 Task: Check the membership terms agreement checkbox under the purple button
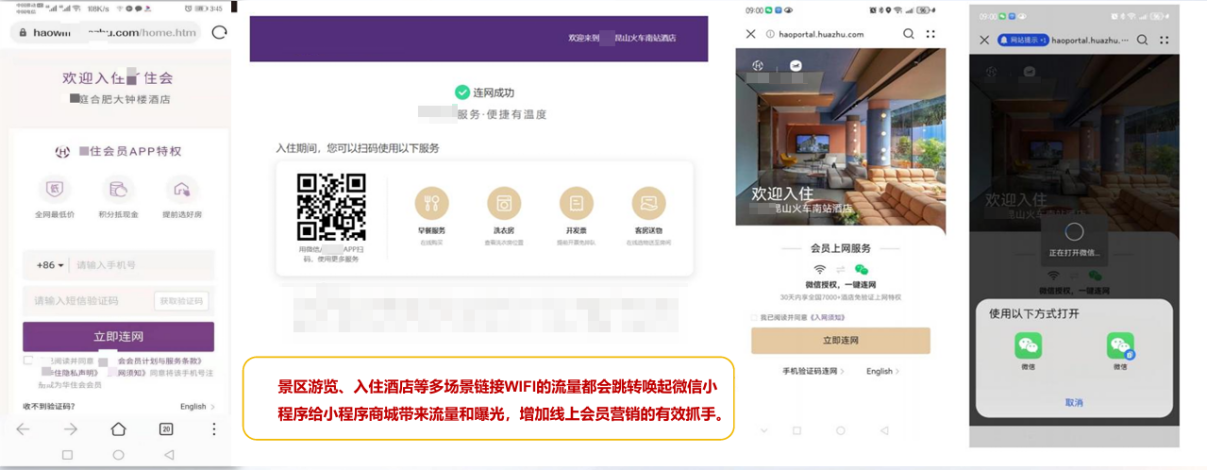pyautogui.click(x=28, y=360)
